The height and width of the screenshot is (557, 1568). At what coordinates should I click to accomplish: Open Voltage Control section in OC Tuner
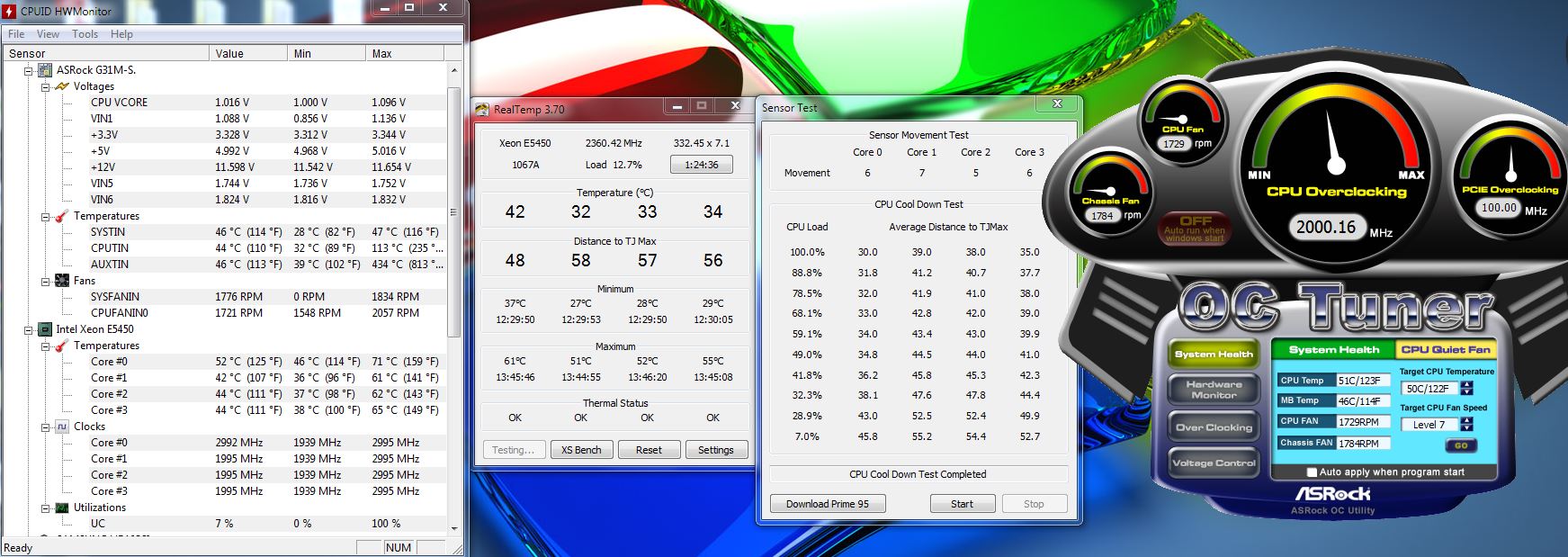(x=1214, y=463)
